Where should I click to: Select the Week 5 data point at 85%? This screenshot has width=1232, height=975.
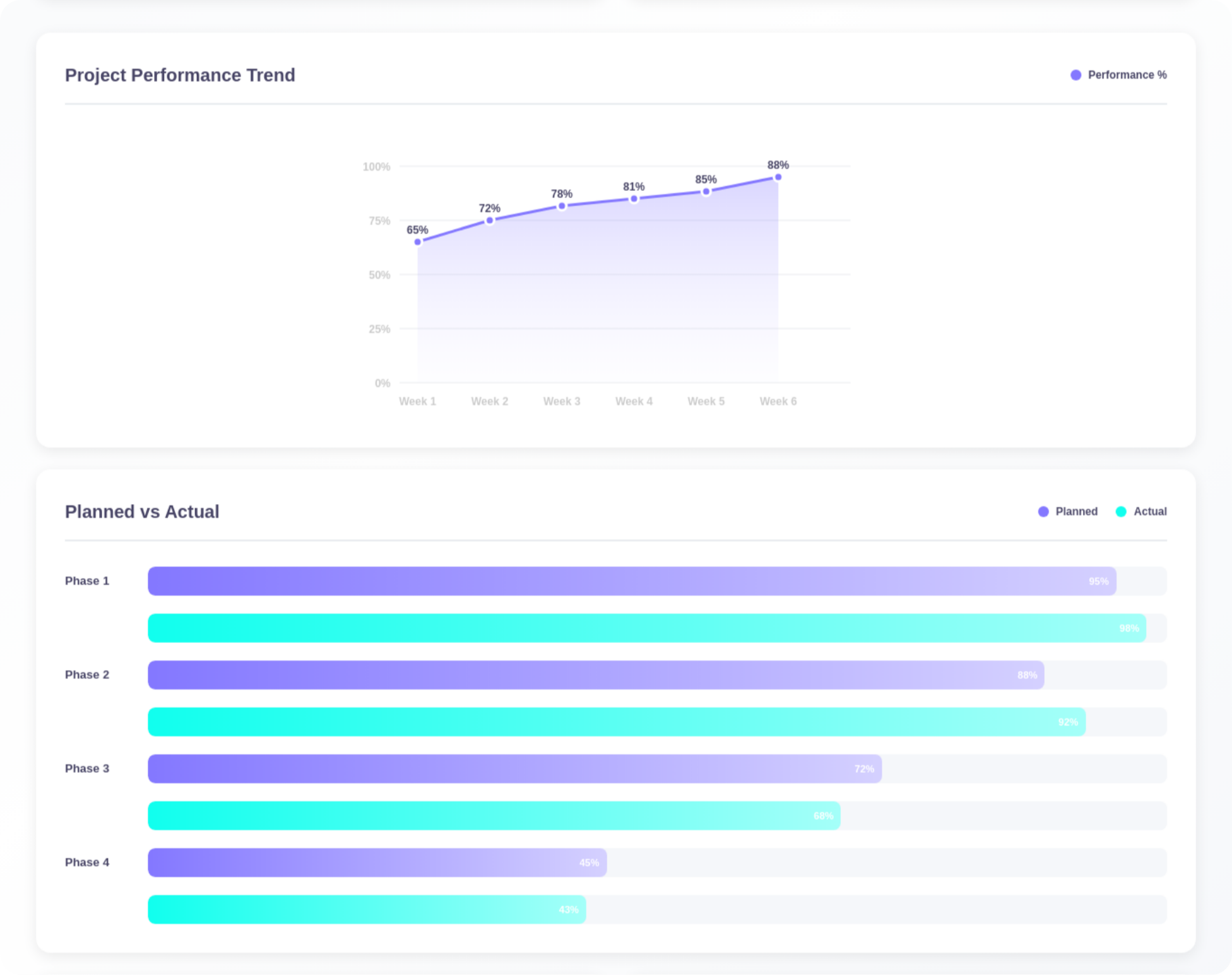tap(707, 192)
